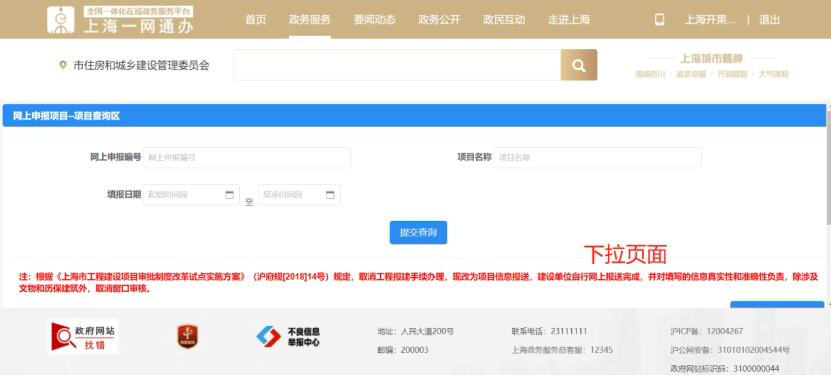Image resolution: width=831 pixels, height=375 pixels.
Task: Click the search magnifier button
Action: click(579, 65)
